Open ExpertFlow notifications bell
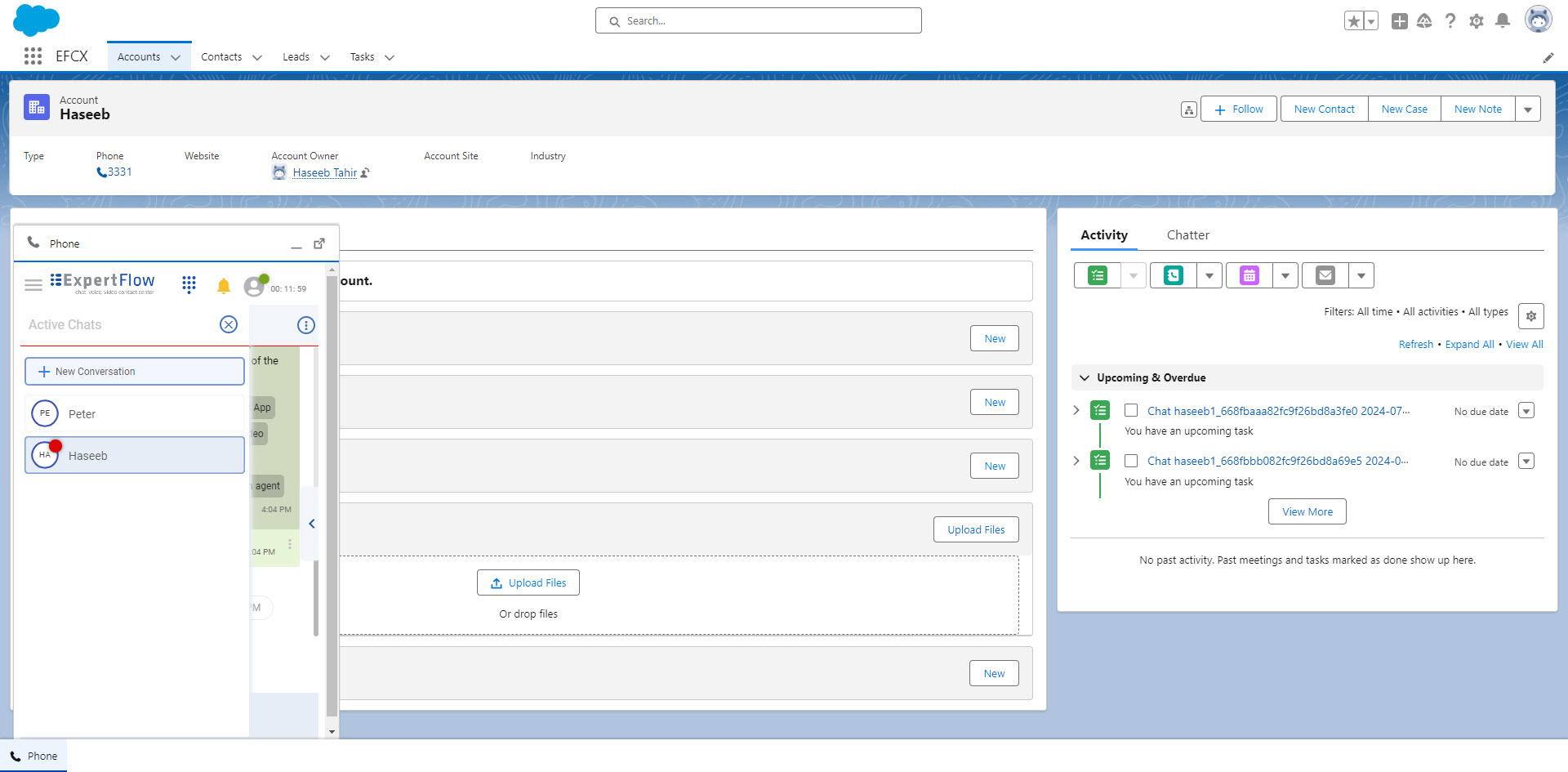This screenshot has height=772, width=1568. [x=224, y=286]
